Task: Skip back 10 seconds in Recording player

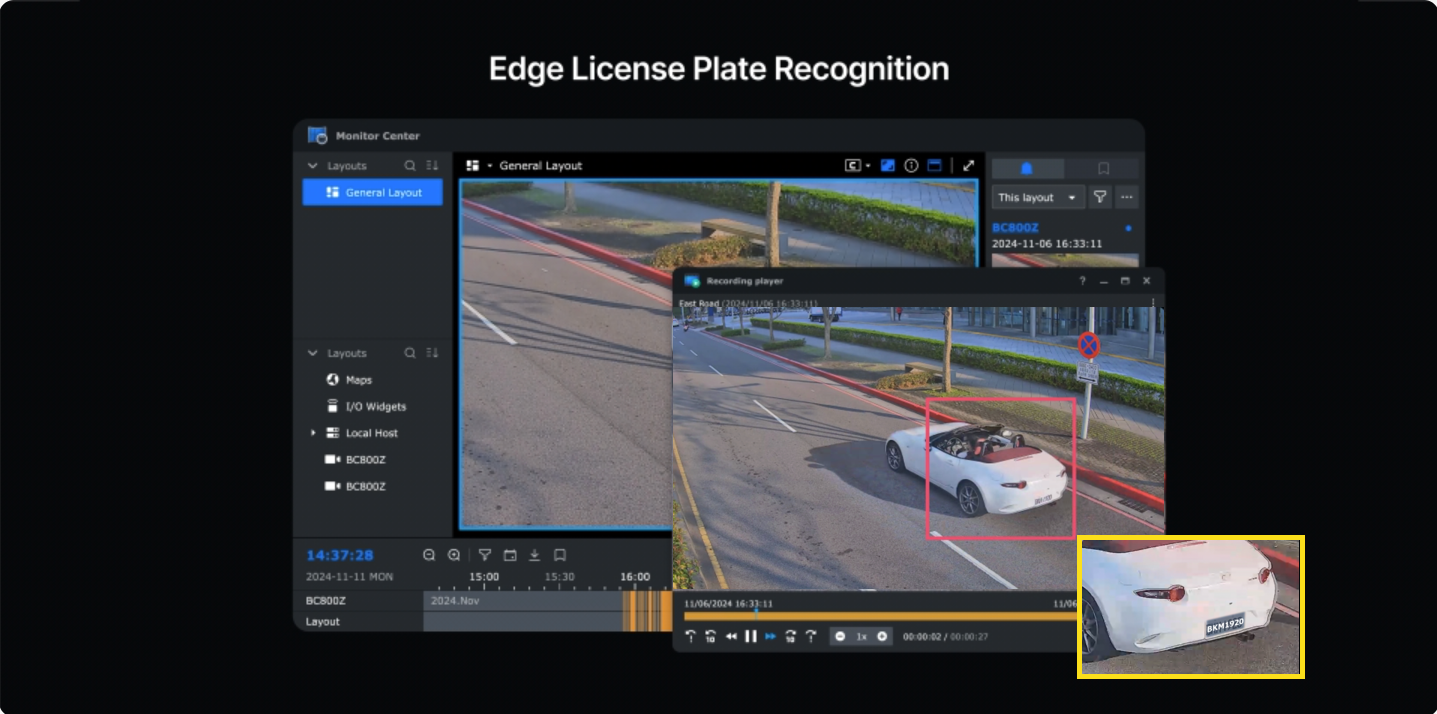Action: click(710, 636)
